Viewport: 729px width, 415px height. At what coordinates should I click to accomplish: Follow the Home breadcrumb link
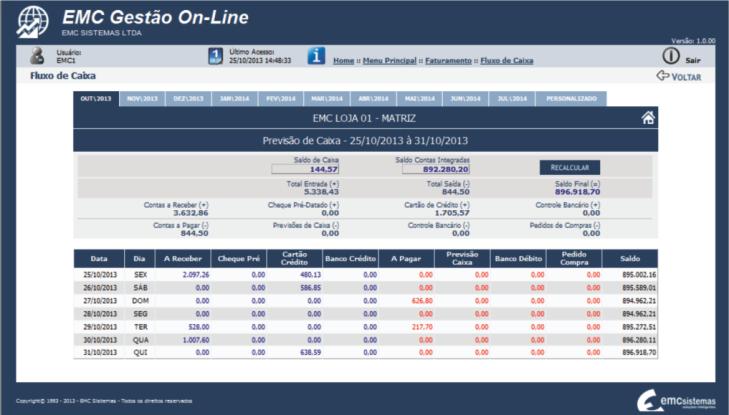(344, 60)
